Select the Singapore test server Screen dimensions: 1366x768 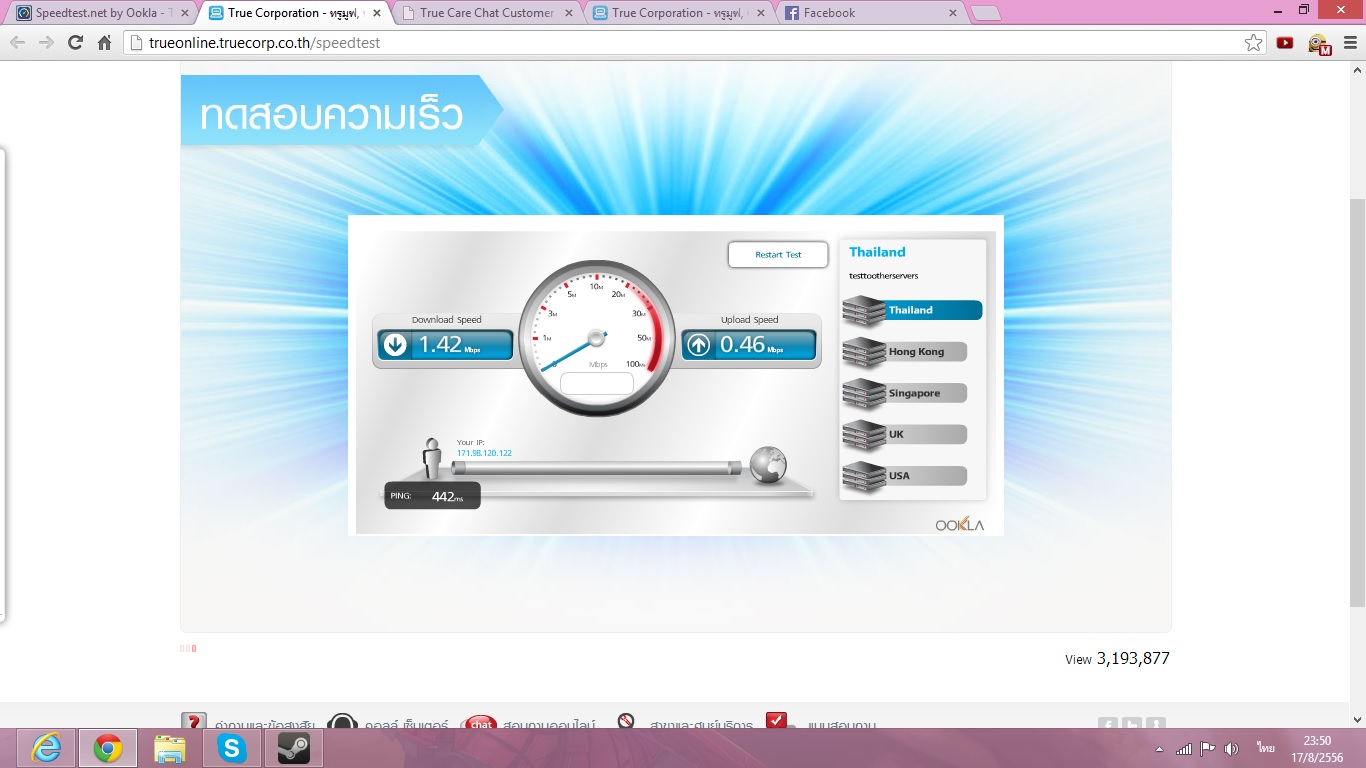click(x=905, y=393)
